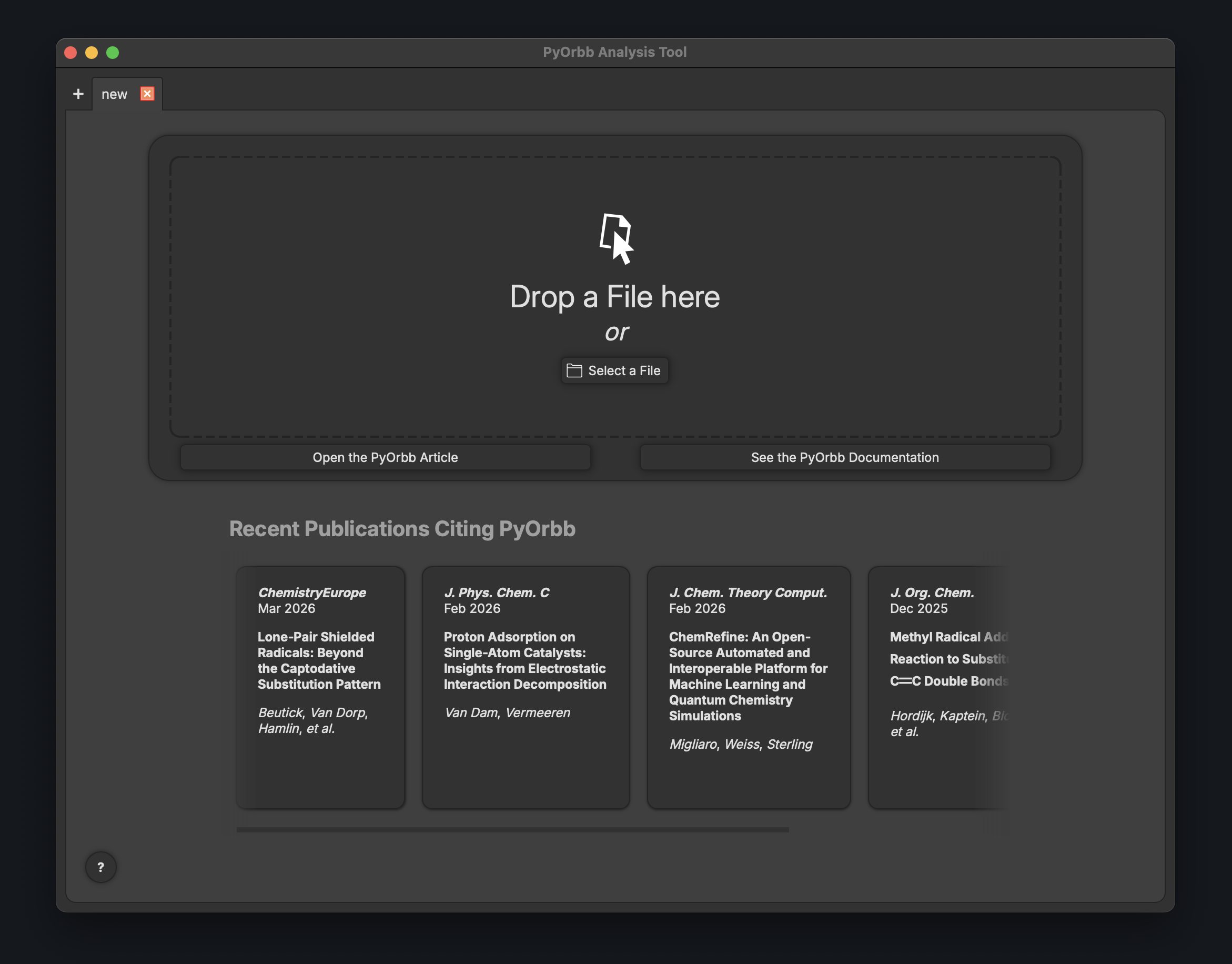
Task: Click the red window close button
Action: coord(70,53)
